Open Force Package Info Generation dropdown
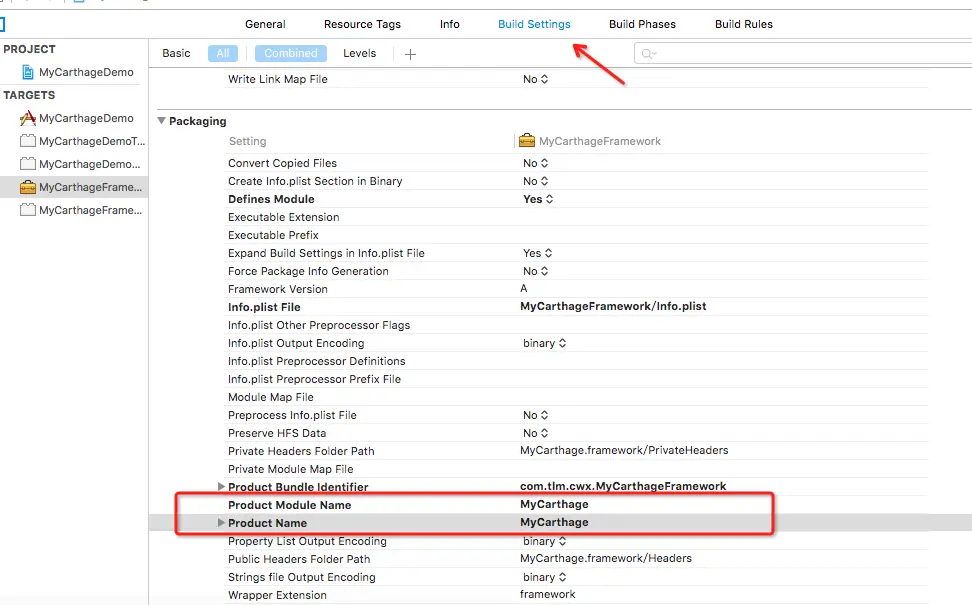The image size is (972, 605). click(x=536, y=271)
